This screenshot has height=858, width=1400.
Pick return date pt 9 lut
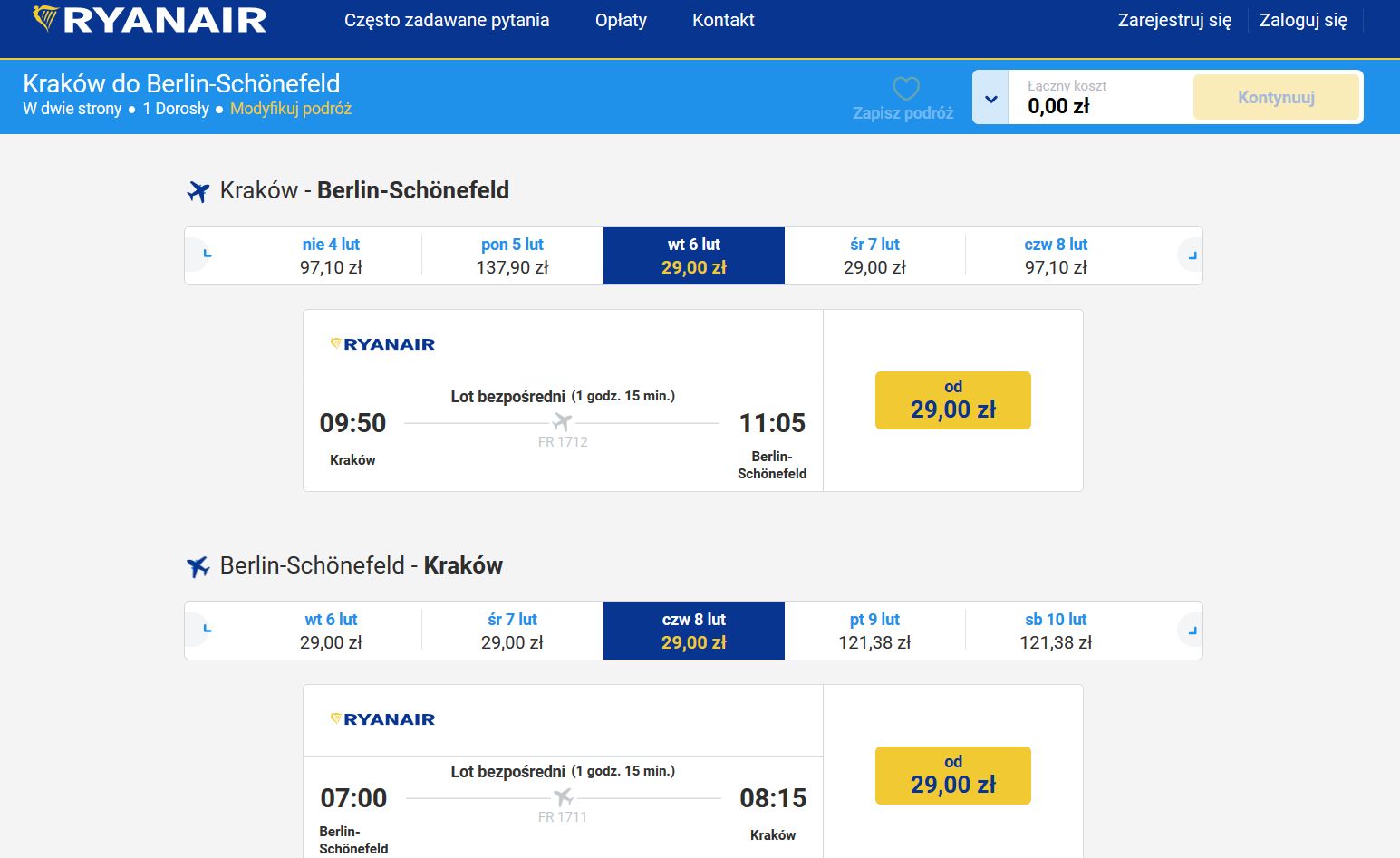pos(874,631)
